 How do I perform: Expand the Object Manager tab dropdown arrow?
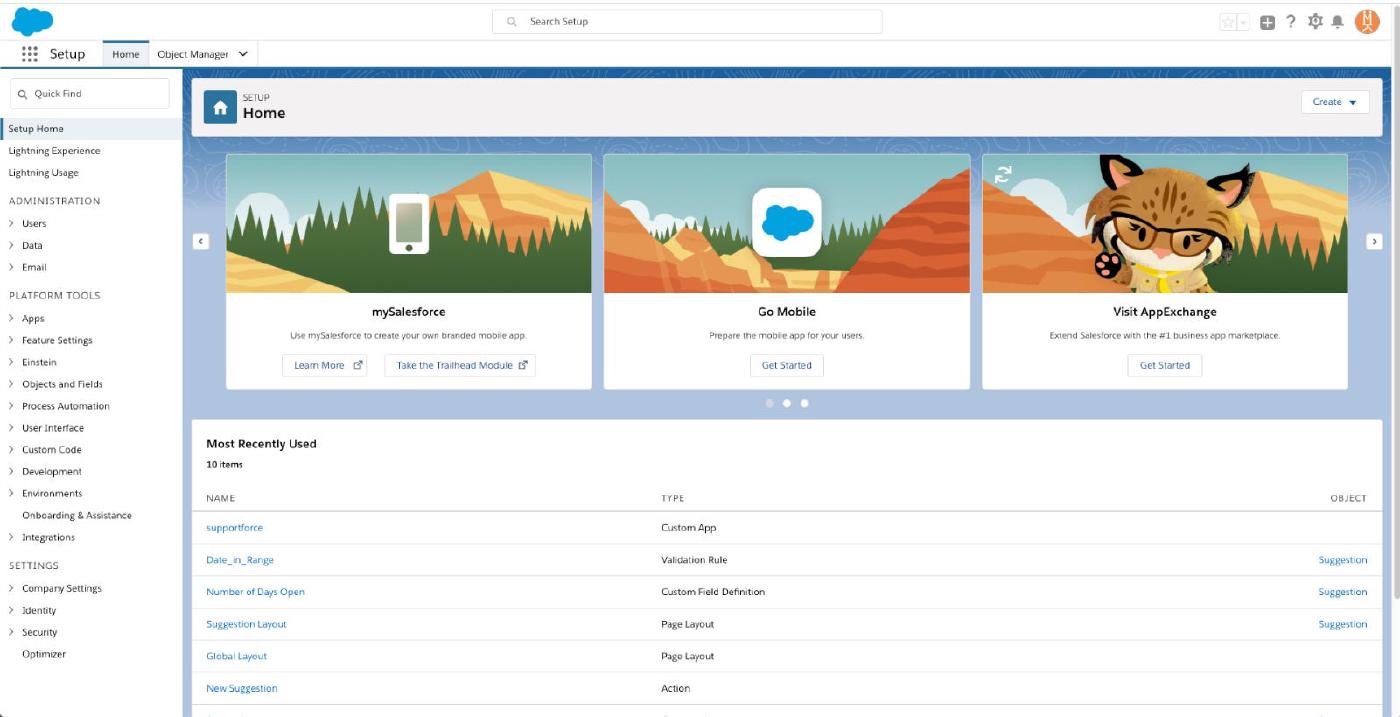click(x=243, y=54)
